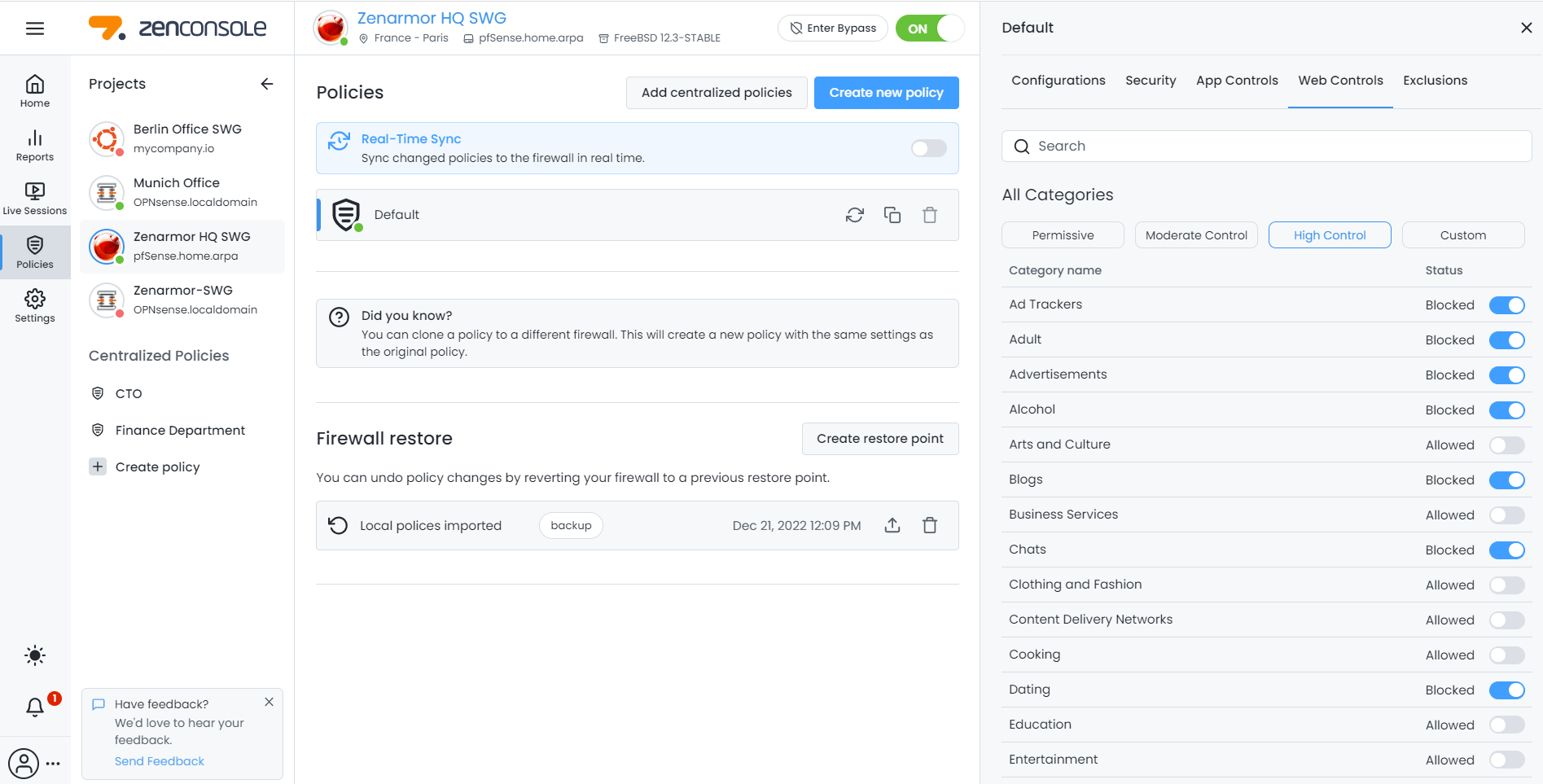This screenshot has width=1543, height=784.
Task: Click the backup tag
Action: 571,525
